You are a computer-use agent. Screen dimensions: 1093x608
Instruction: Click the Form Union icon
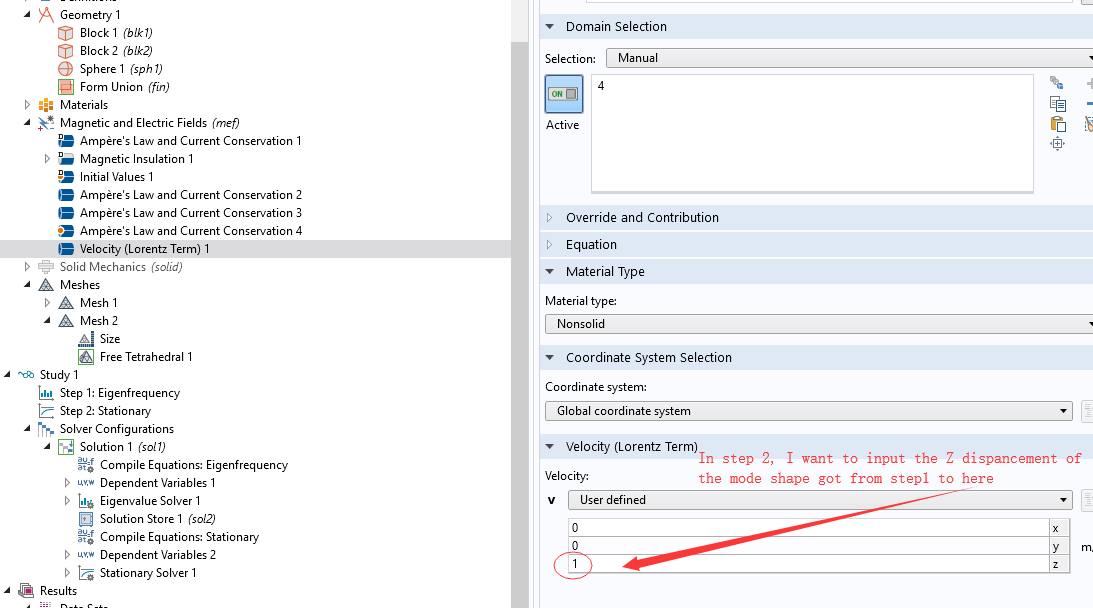[x=65, y=87]
